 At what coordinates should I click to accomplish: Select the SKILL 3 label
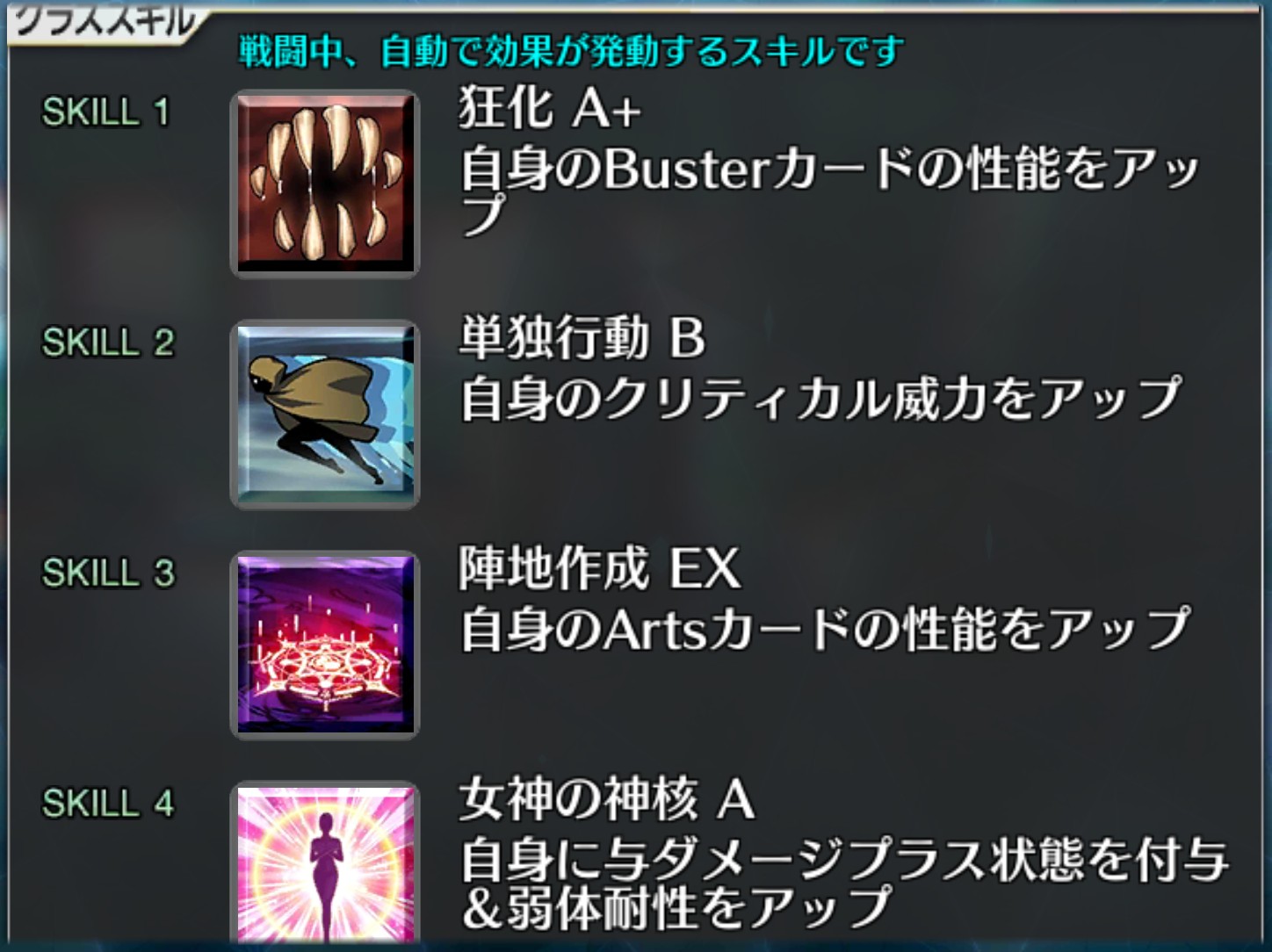pyautogui.click(x=108, y=573)
